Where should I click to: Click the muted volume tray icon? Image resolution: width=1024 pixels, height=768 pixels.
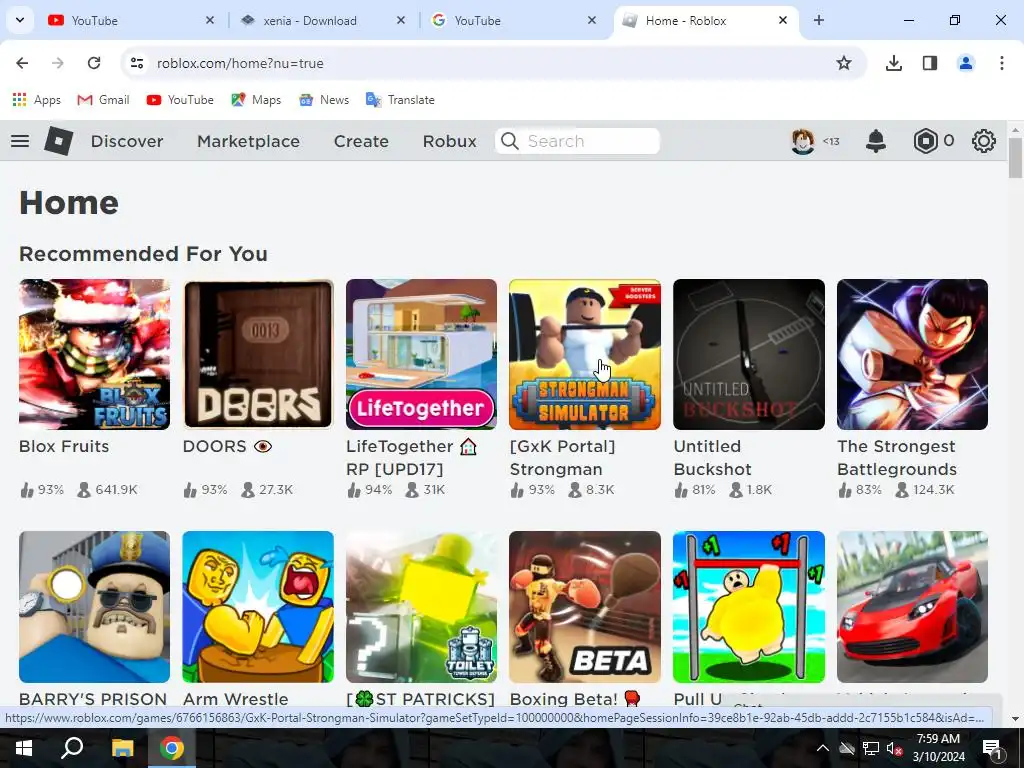[x=894, y=748]
